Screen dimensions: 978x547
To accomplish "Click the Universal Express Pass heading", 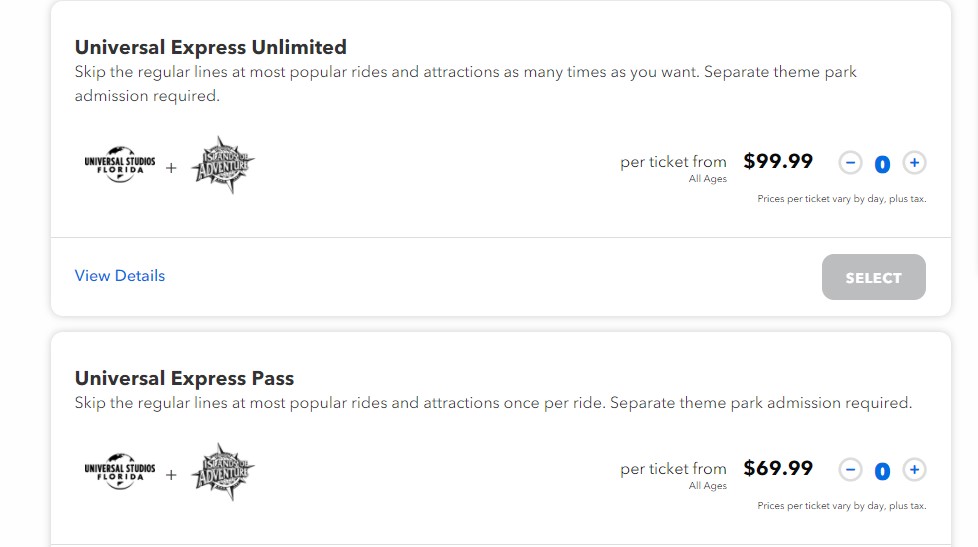I will [x=185, y=379].
